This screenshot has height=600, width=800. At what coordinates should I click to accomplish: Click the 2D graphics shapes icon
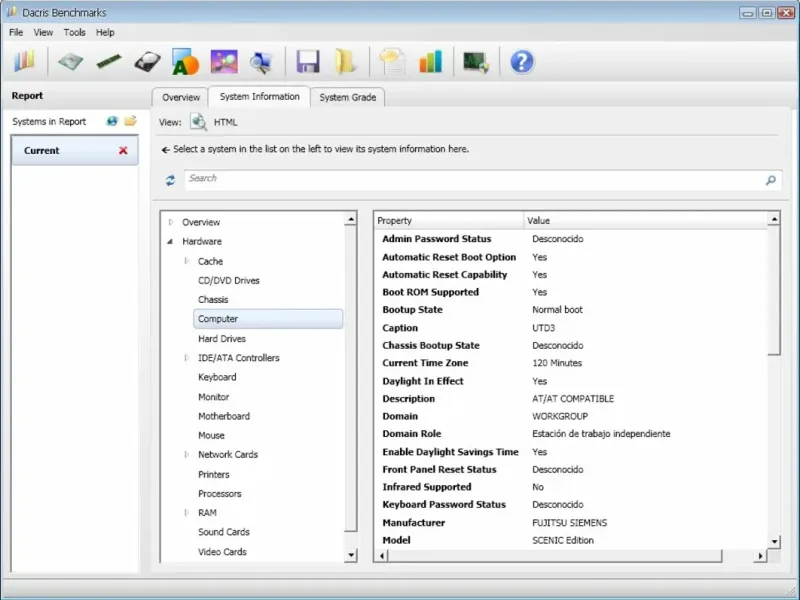pos(185,62)
